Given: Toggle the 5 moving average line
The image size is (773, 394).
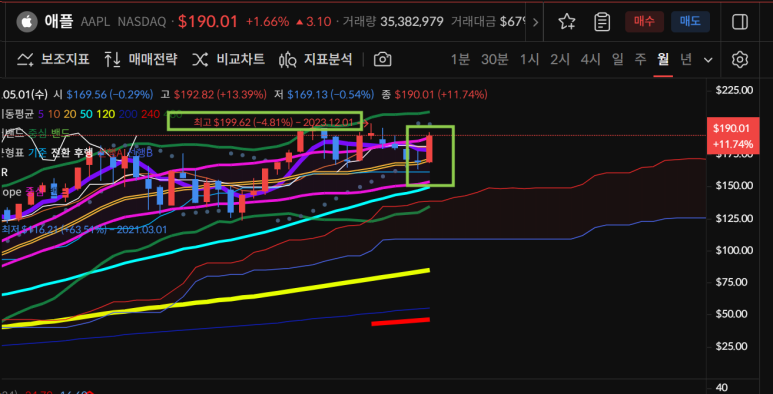Looking at the screenshot, I should [40, 114].
